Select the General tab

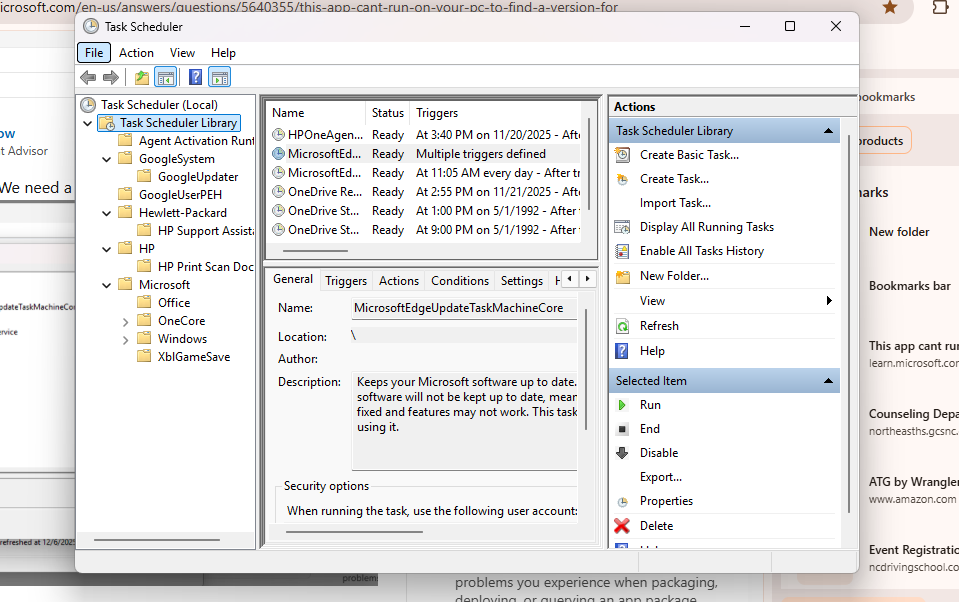tap(293, 279)
